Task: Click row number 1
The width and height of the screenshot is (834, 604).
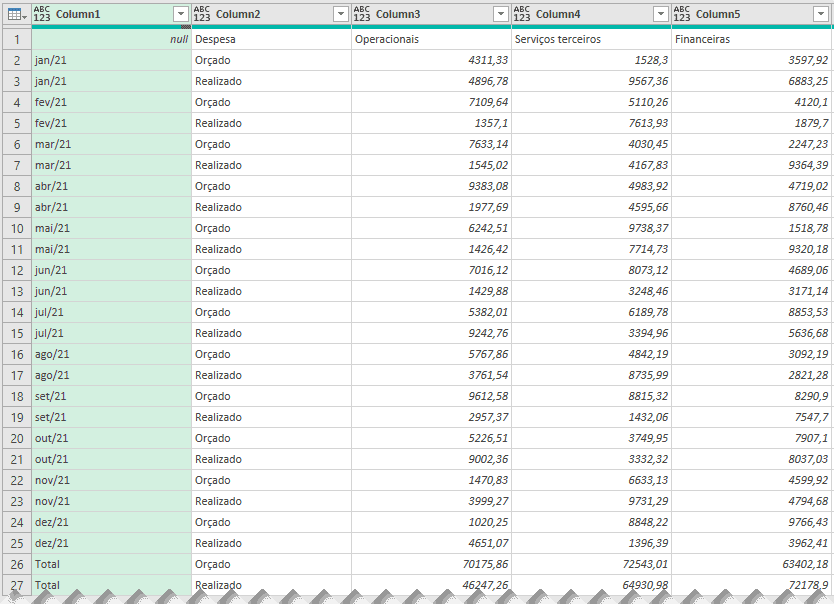Action: click(x=16, y=38)
